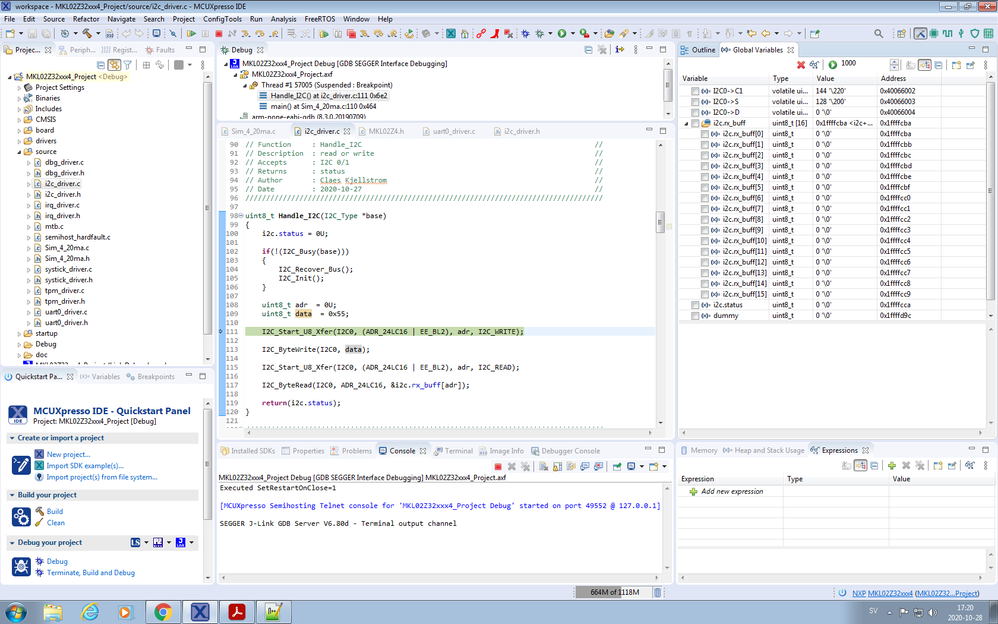Click NXP MKL02Z32xxx4 status bar link
The height and width of the screenshot is (624, 998).
882,593
